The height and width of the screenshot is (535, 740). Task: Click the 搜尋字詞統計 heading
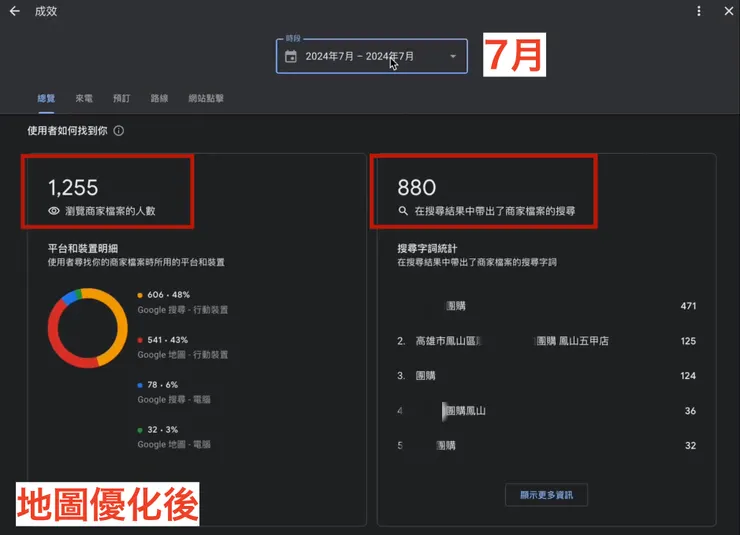(x=427, y=249)
